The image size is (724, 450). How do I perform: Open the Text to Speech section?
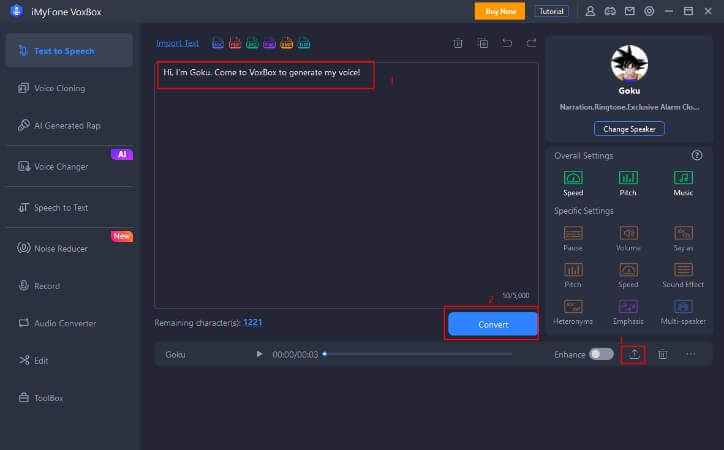pyautogui.click(x=69, y=51)
